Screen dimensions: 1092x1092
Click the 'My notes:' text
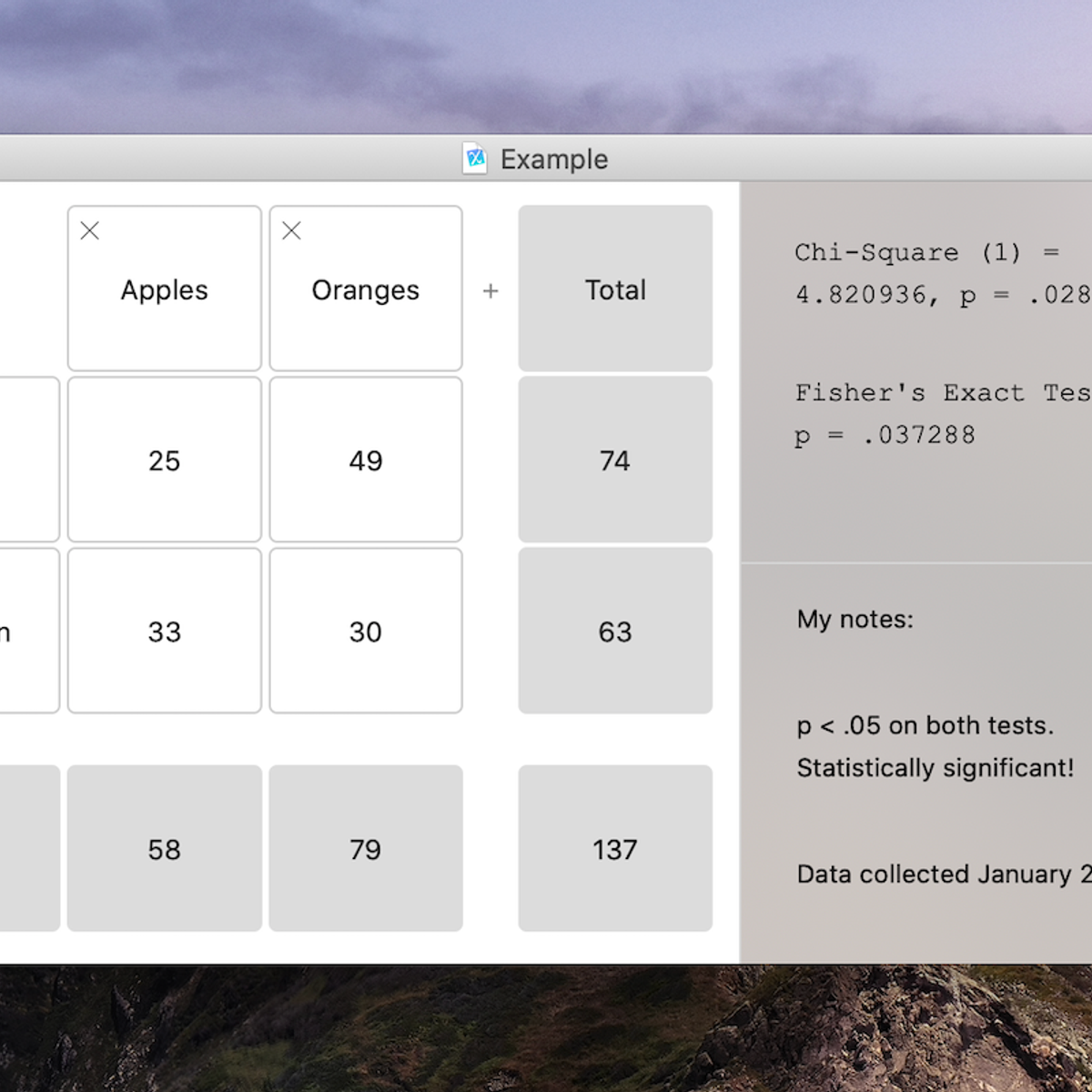[x=855, y=620]
